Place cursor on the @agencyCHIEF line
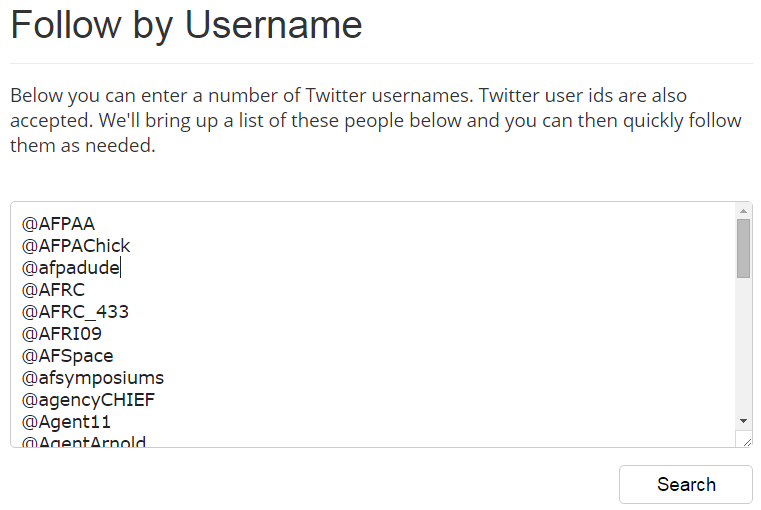761x510 pixels. click(88, 400)
